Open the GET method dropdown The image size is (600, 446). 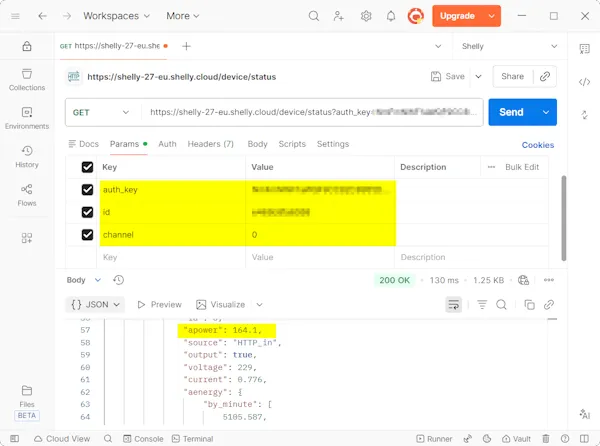click(101, 112)
